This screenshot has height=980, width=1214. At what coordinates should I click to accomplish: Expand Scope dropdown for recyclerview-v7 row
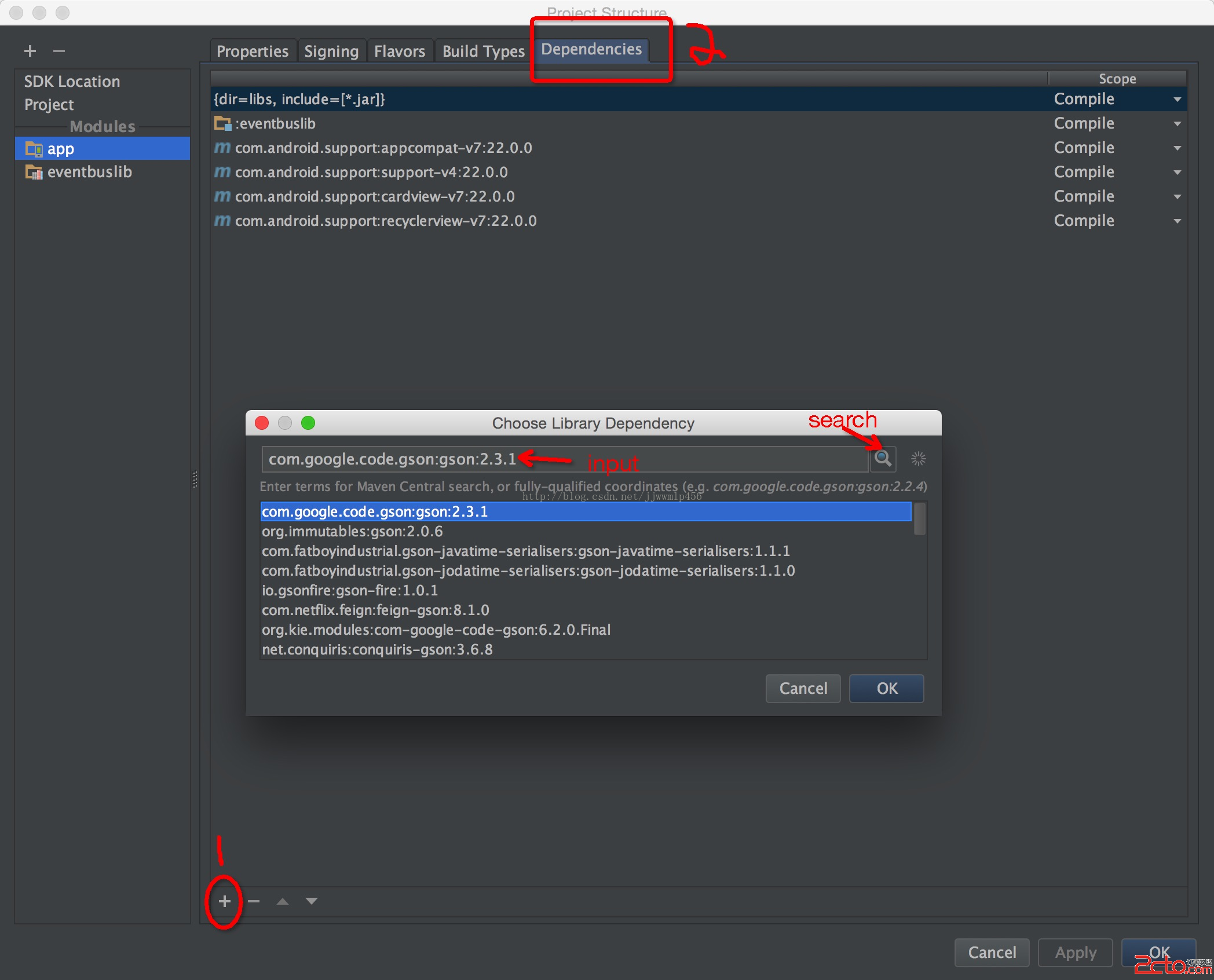click(1177, 221)
